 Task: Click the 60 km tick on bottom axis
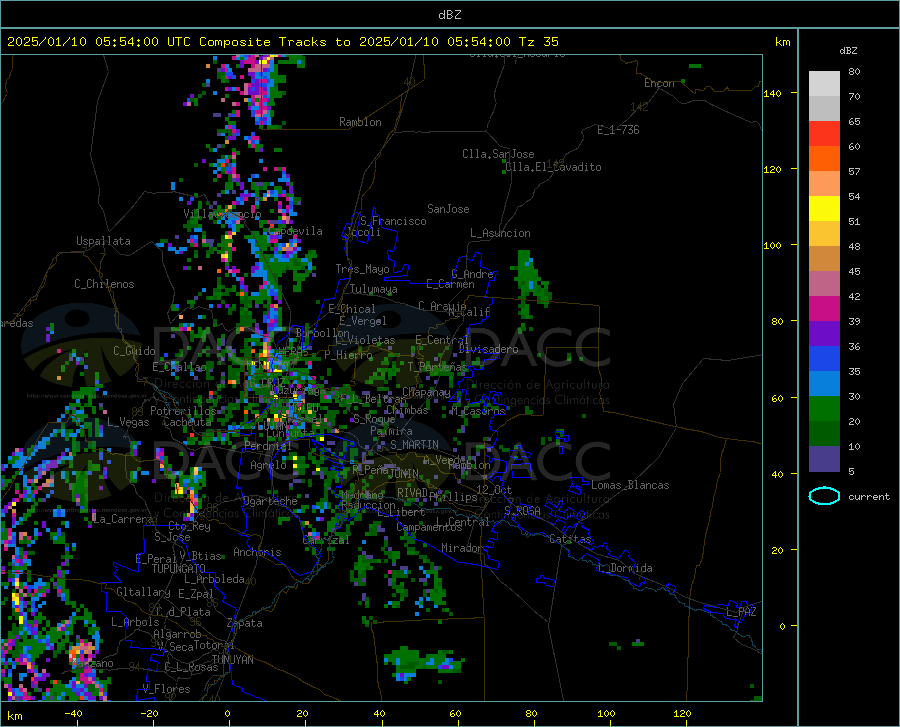(455, 713)
